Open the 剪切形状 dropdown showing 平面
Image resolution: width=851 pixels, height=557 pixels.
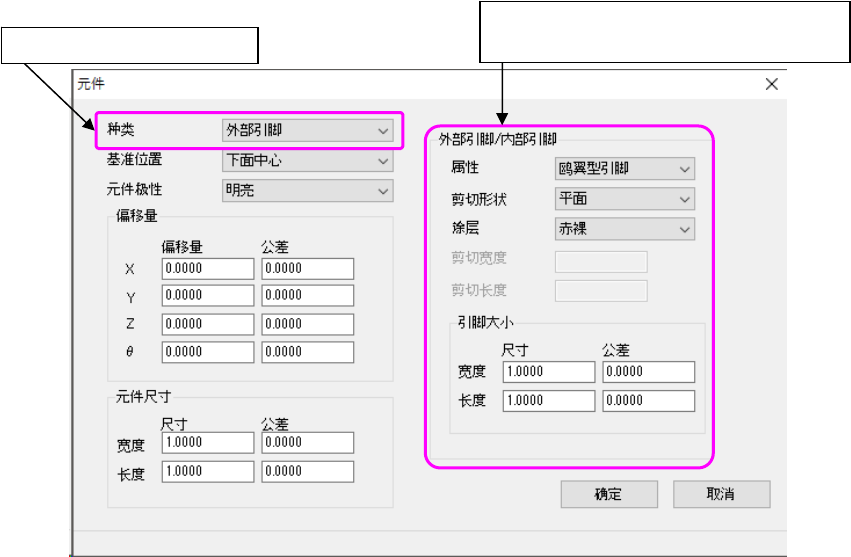[625, 199]
